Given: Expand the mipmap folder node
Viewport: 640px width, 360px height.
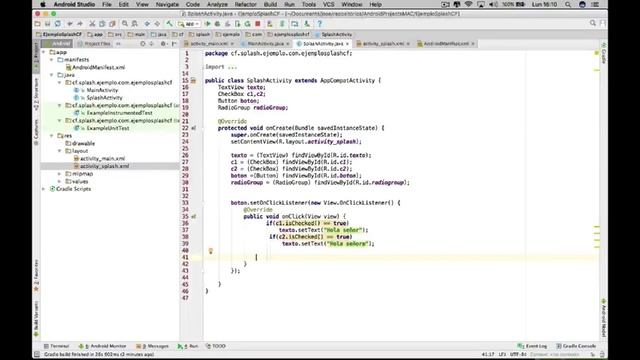Looking at the screenshot, I should click(60, 174).
